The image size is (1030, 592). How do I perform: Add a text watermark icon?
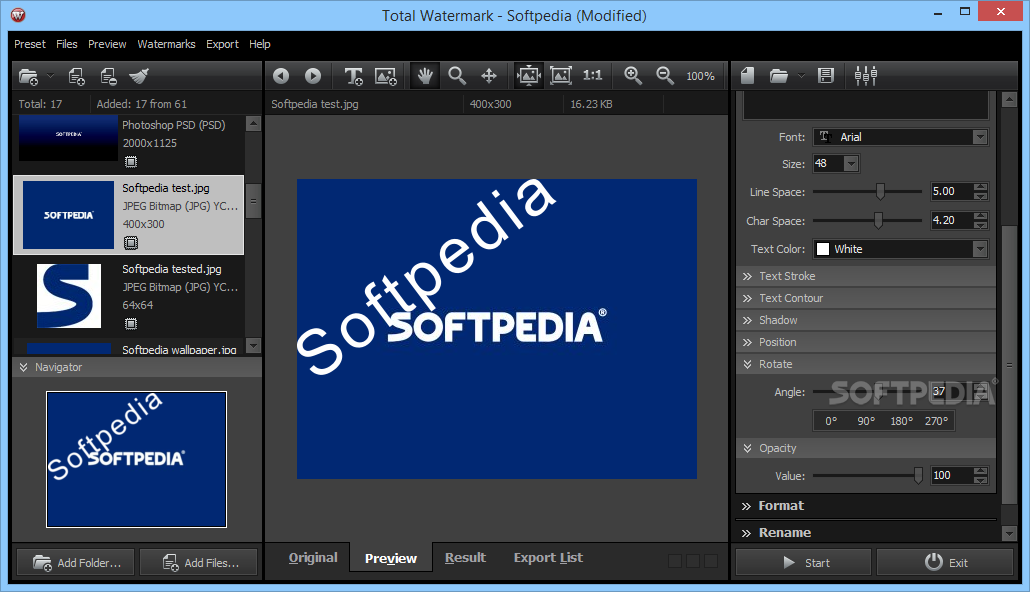click(353, 76)
